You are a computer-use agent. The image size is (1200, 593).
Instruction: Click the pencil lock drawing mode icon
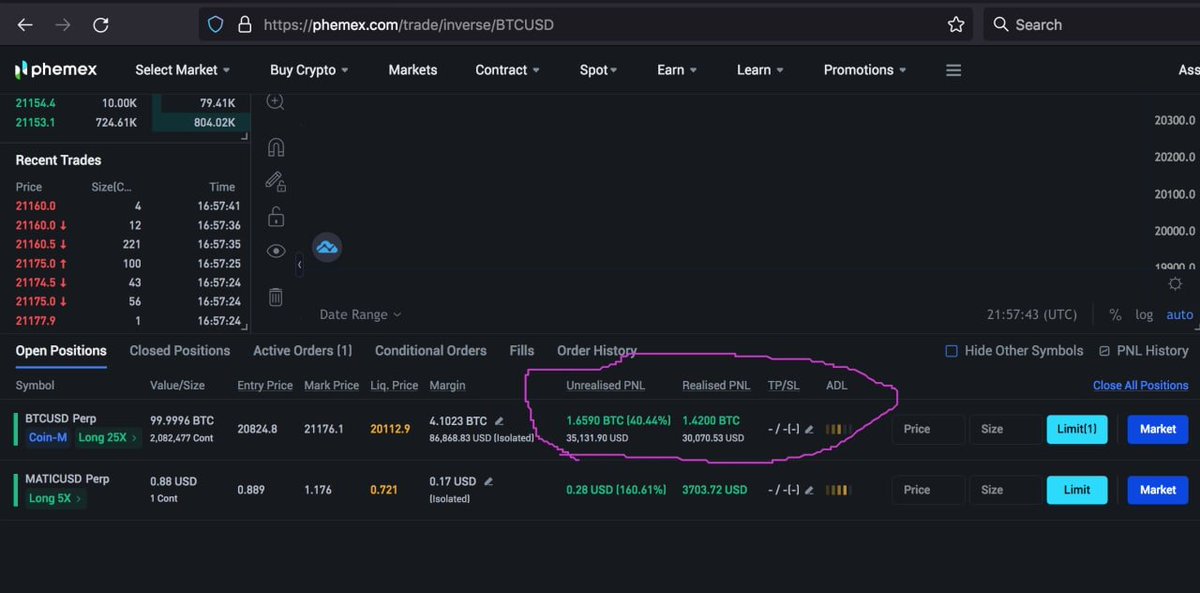click(x=276, y=181)
